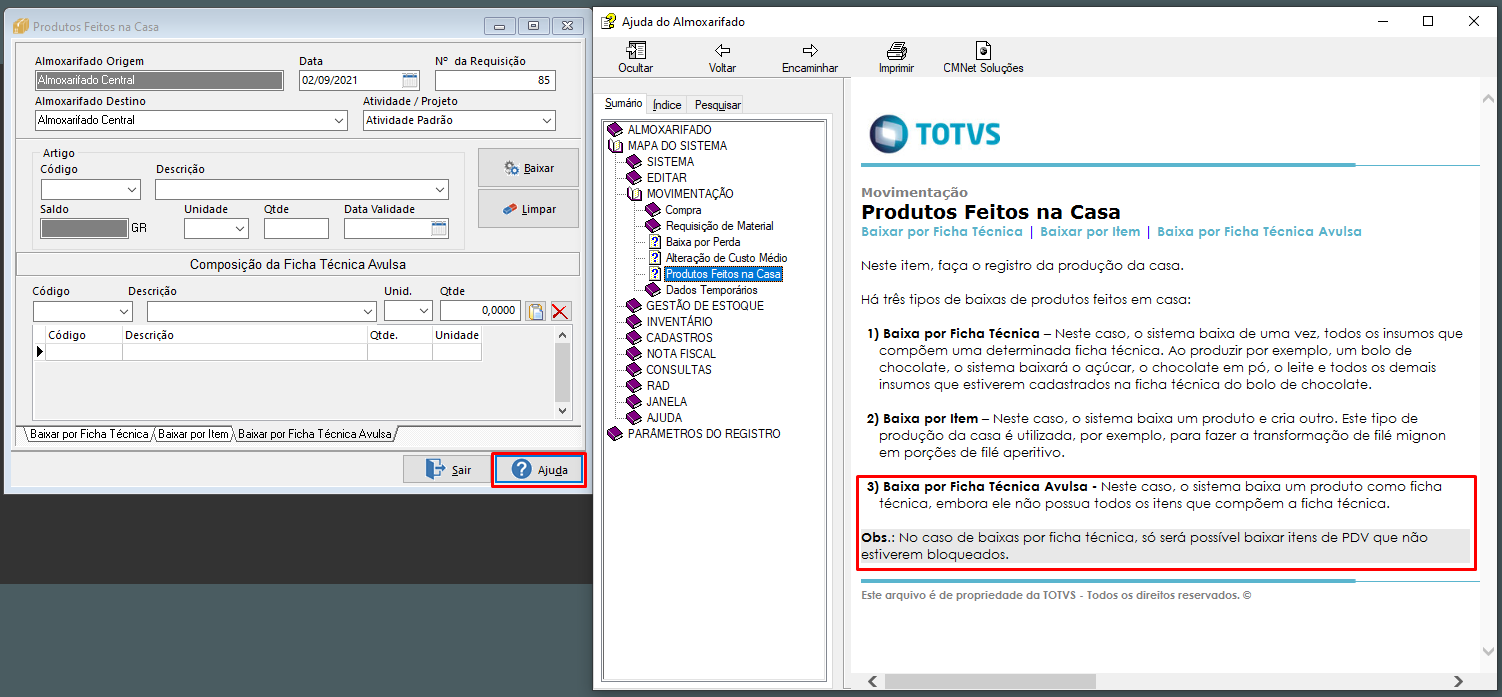This screenshot has width=1502, height=697.
Task: Click the help content vertical scrollbar
Action: pyautogui.click(x=1488, y=376)
